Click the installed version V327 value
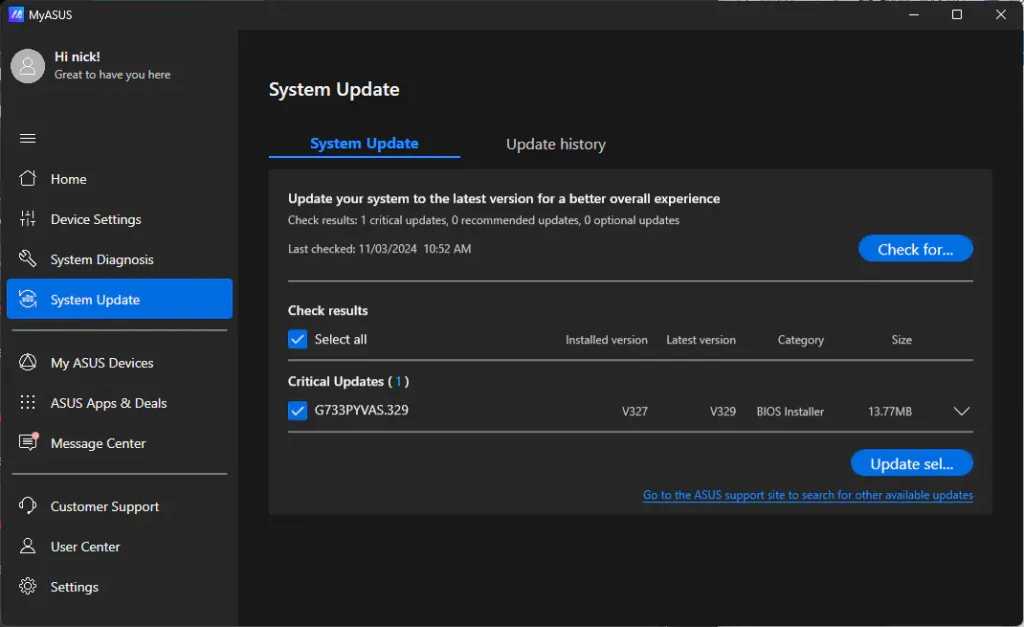This screenshot has width=1024, height=627. click(x=634, y=411)
